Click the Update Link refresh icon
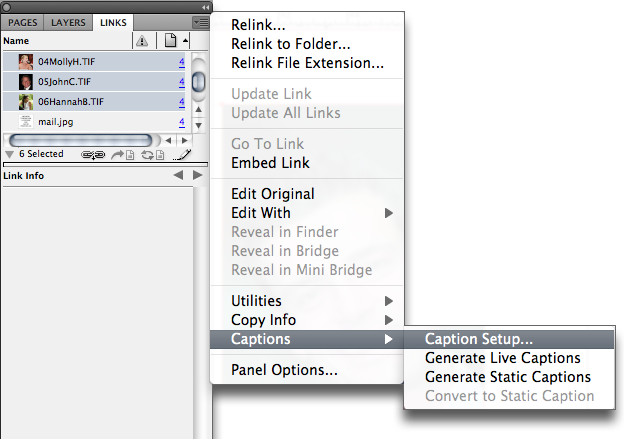Viewport: 639px width, 439px height. pyautogui.click(x=152, y=154)
